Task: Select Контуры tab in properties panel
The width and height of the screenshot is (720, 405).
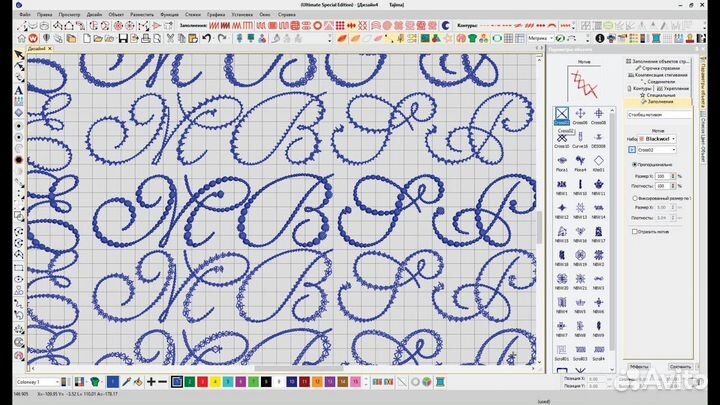Action: tap(640, 88)
